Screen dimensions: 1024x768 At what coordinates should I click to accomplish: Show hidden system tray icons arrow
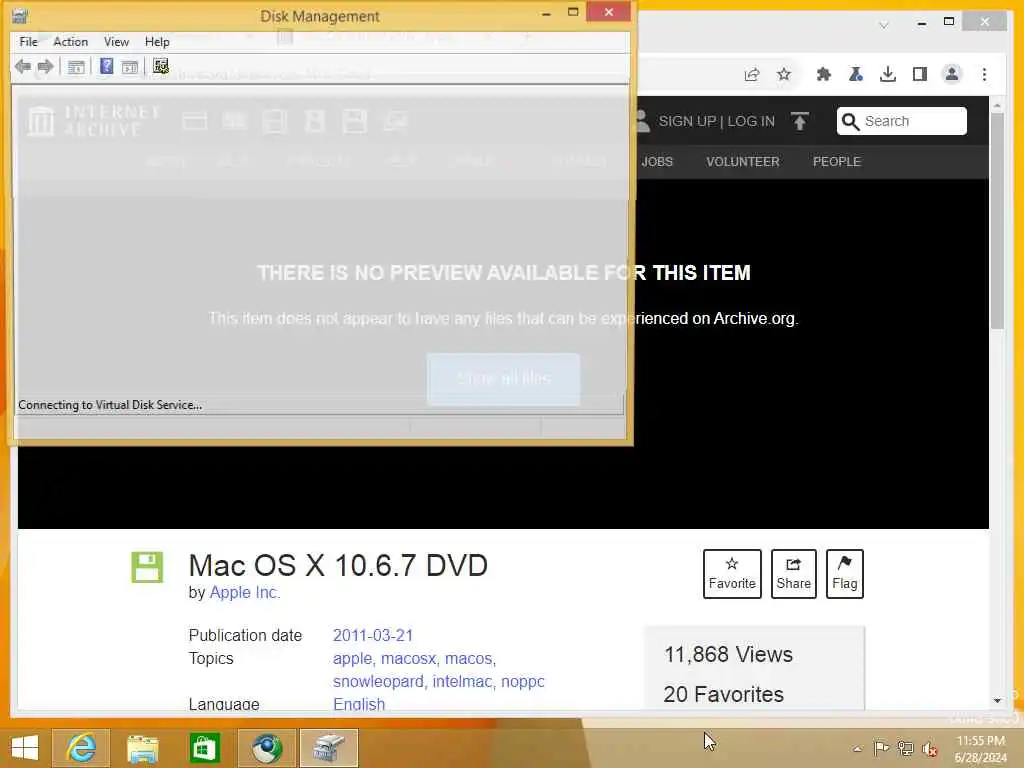857,749
